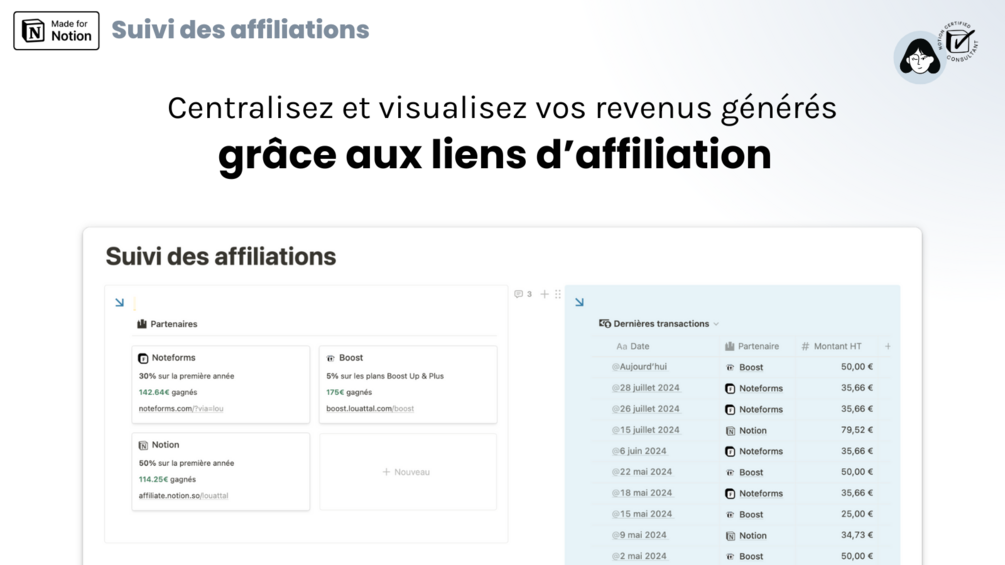
Task: Click Boost icon in Aujourd'hui row
Action: pos(729,368)
